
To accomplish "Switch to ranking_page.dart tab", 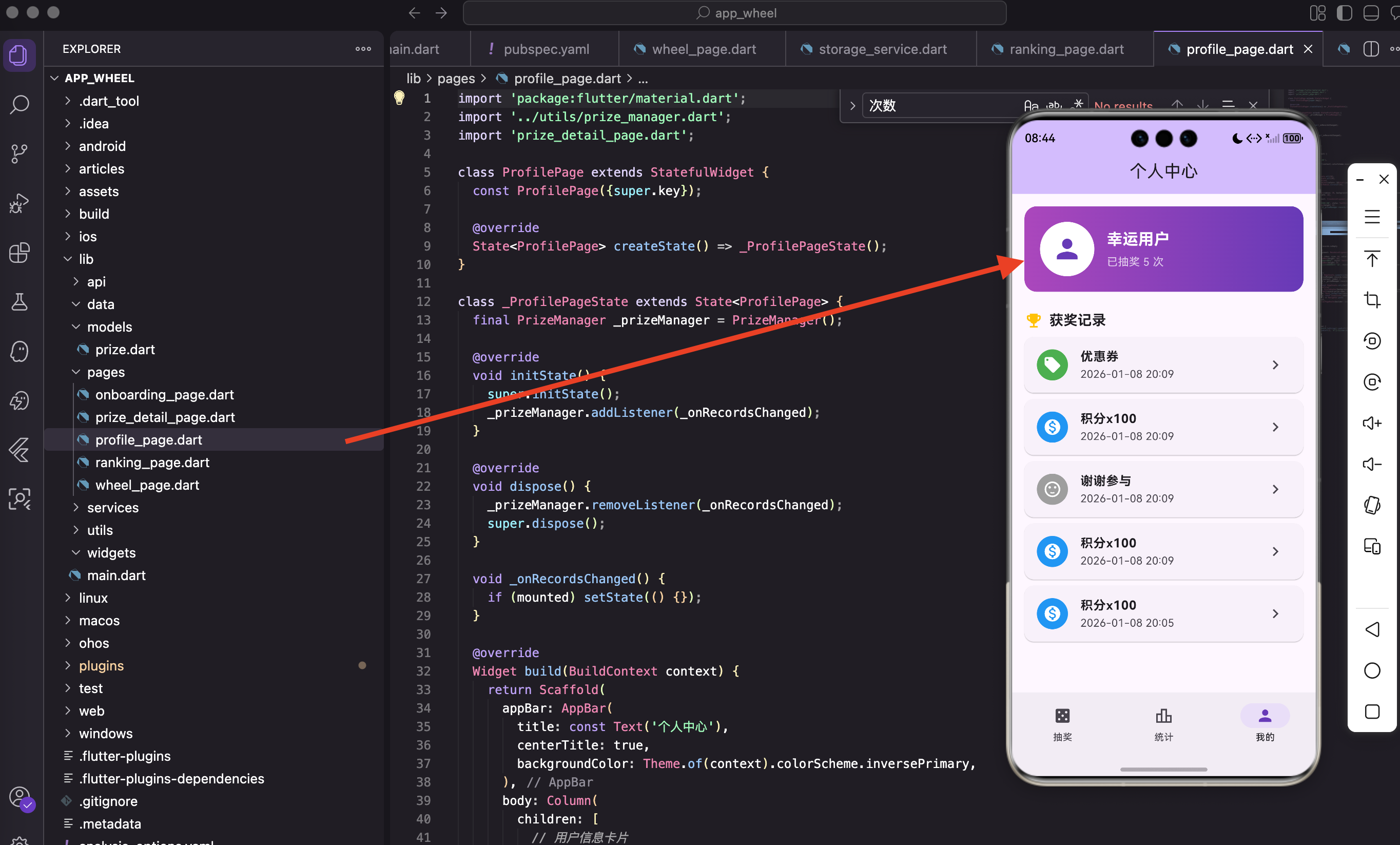I will (1065, 49).
